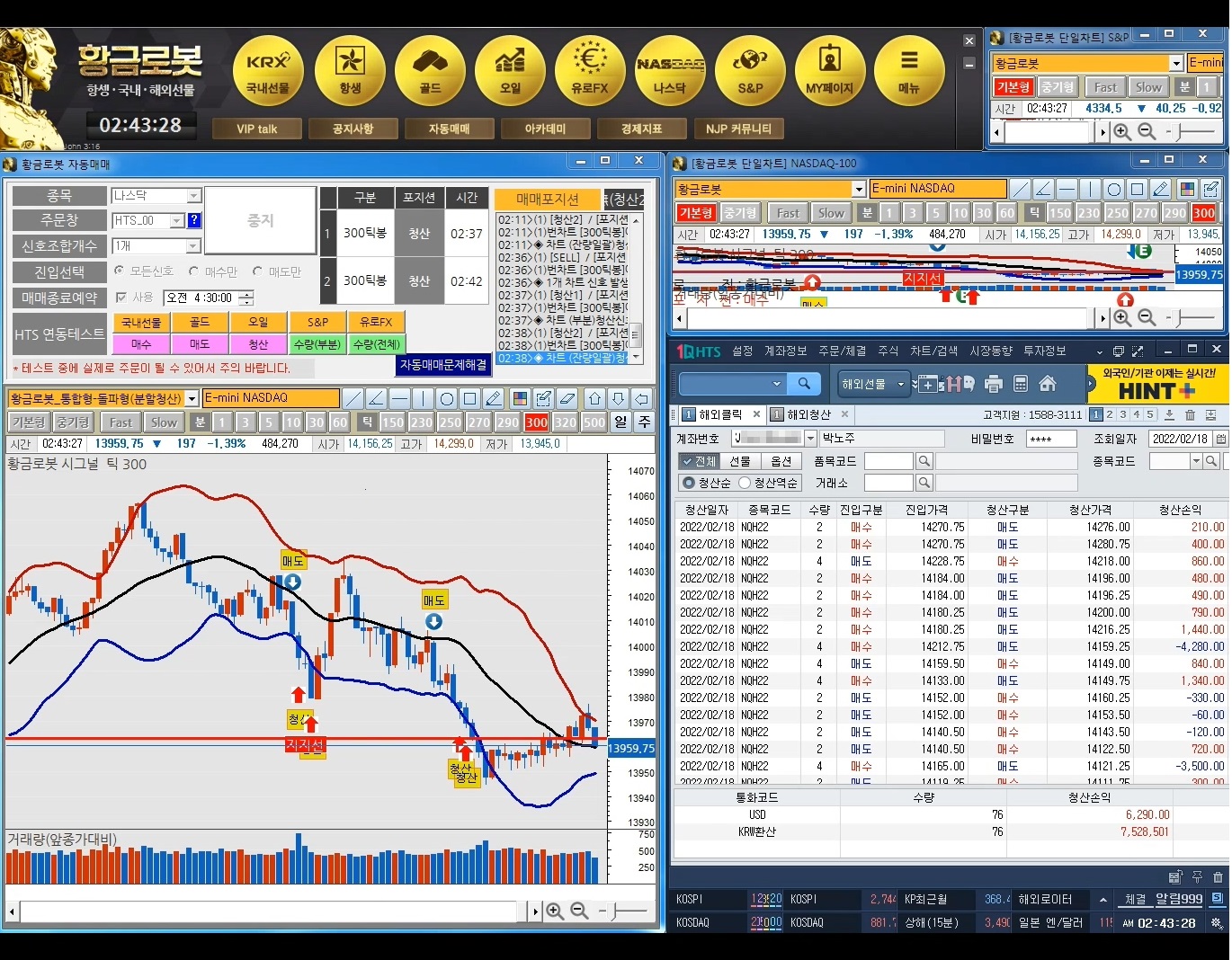Open the 나스닥 gold icon
Image resolution: width=1232 pixels, height=960 pixels.
pos(670,72)
